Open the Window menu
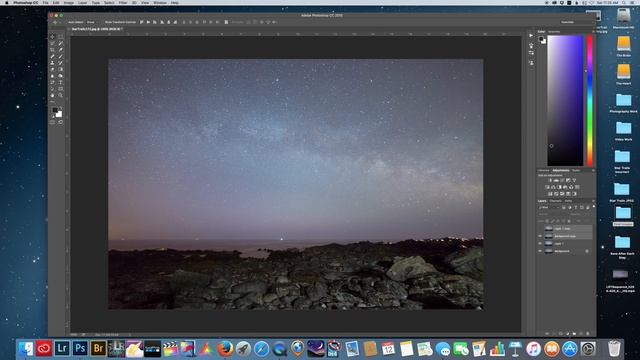 [x=160, y=2]
